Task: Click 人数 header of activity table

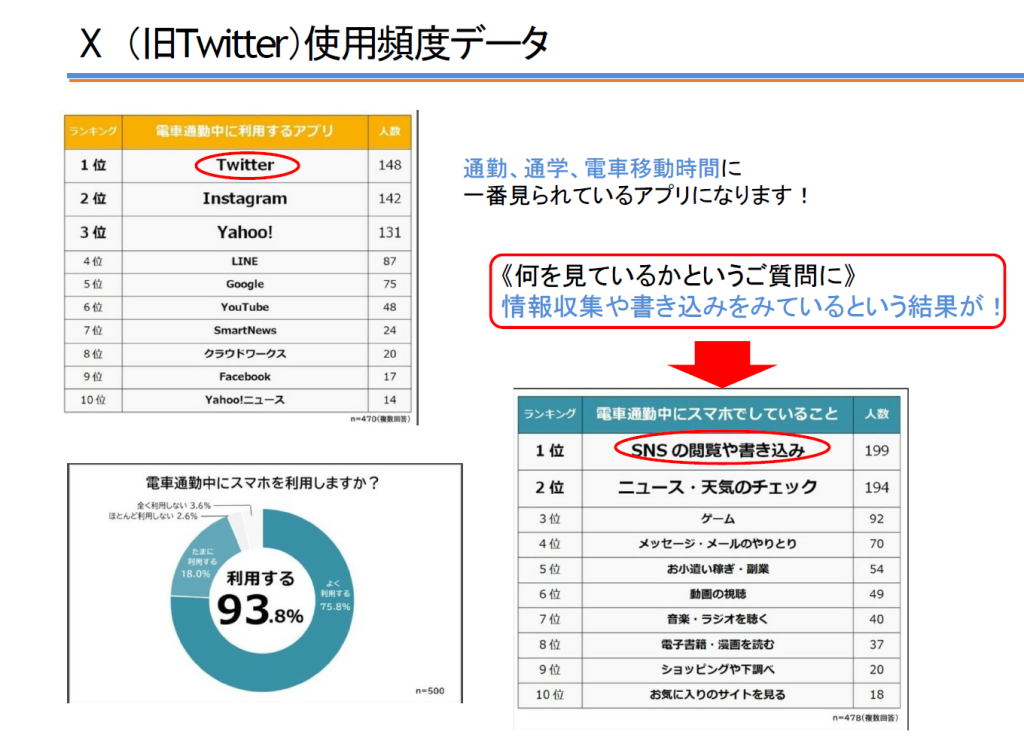Action: (x=876, y=414)
